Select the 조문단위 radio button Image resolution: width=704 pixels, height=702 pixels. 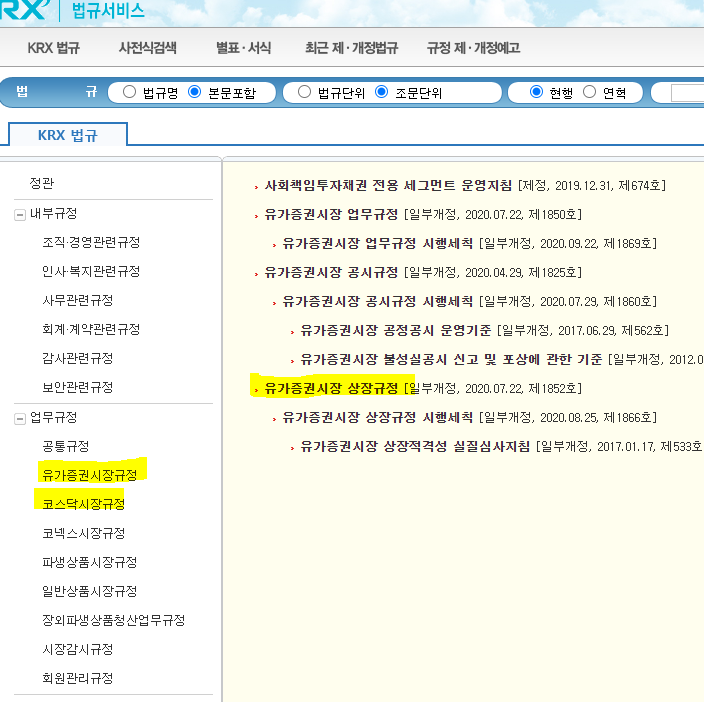coord(382,92)
